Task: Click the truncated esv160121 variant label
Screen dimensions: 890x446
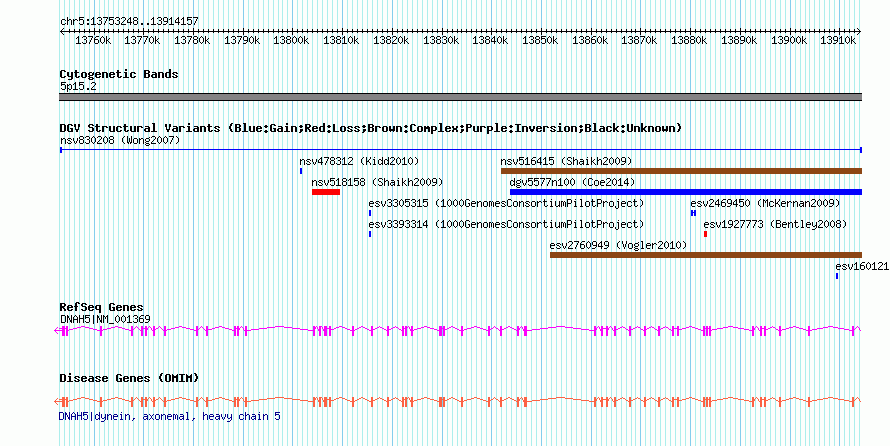Action: pyautogui.click(x=862, y=267)
